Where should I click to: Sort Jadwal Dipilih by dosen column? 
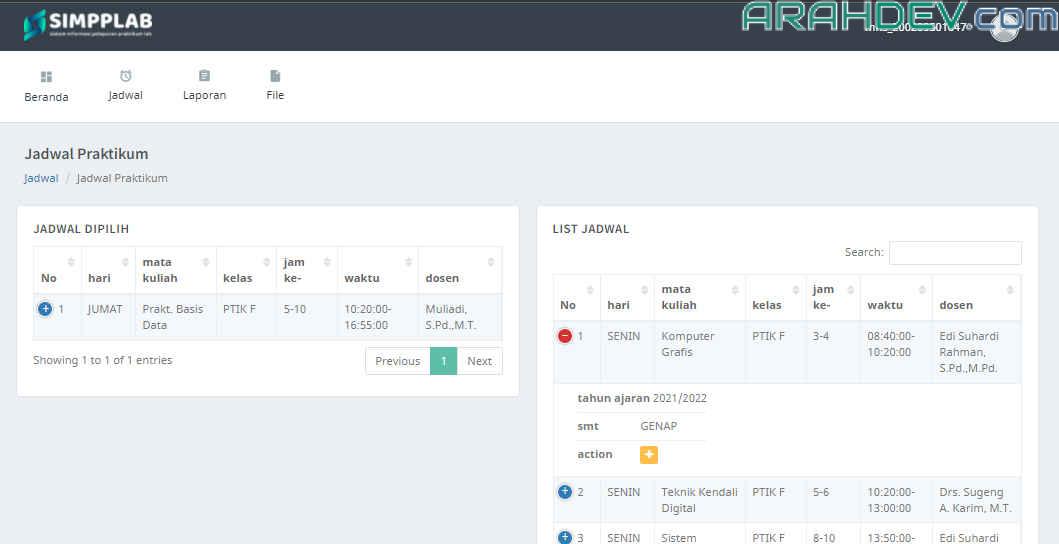[459, 270]
